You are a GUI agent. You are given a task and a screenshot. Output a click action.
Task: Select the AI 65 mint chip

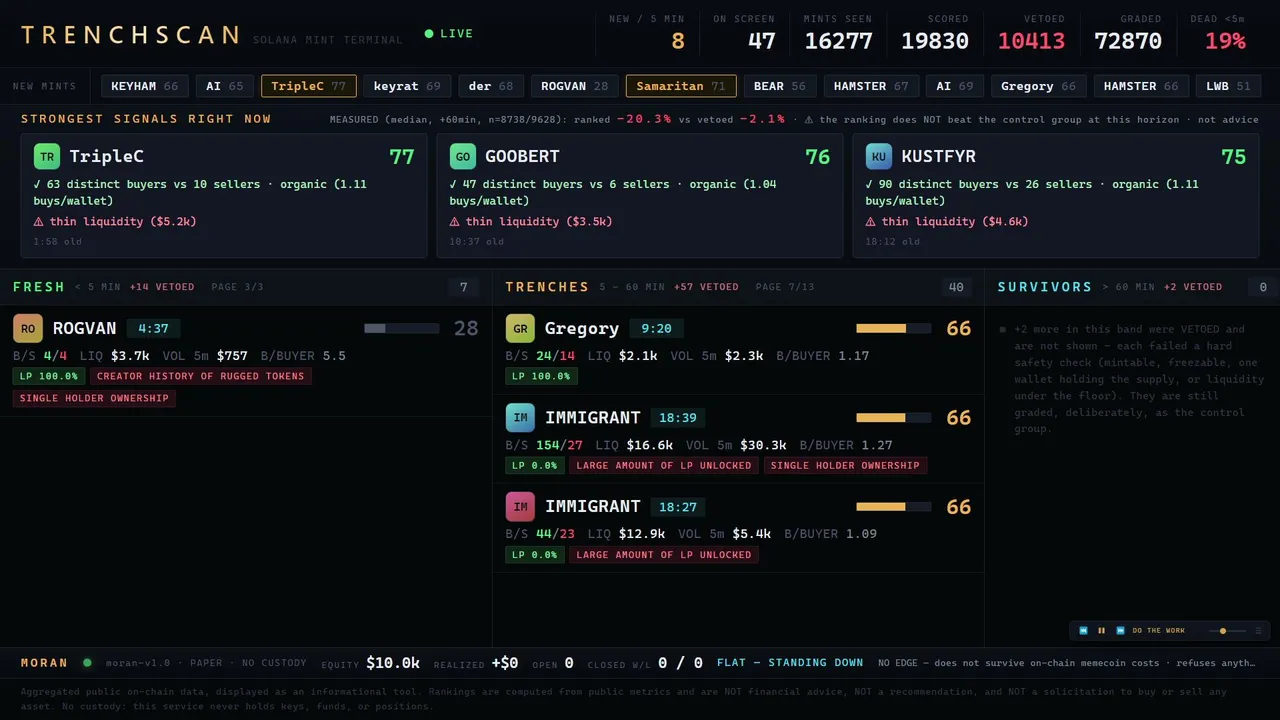coord(225,86)
